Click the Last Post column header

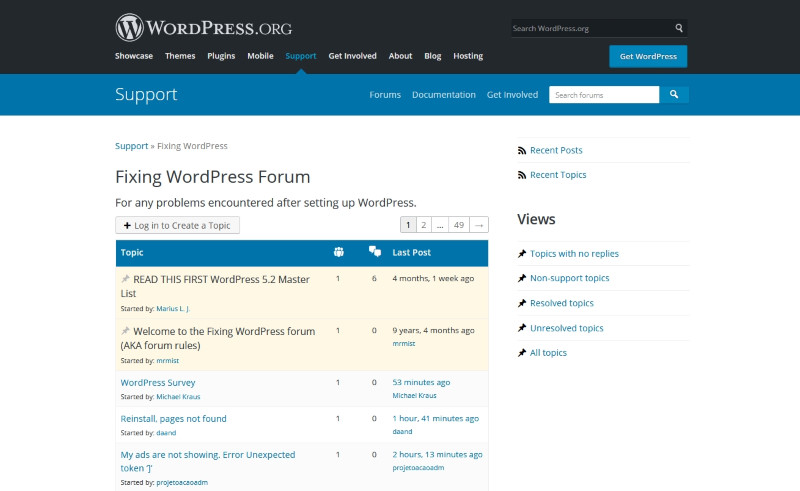[411, 252]
